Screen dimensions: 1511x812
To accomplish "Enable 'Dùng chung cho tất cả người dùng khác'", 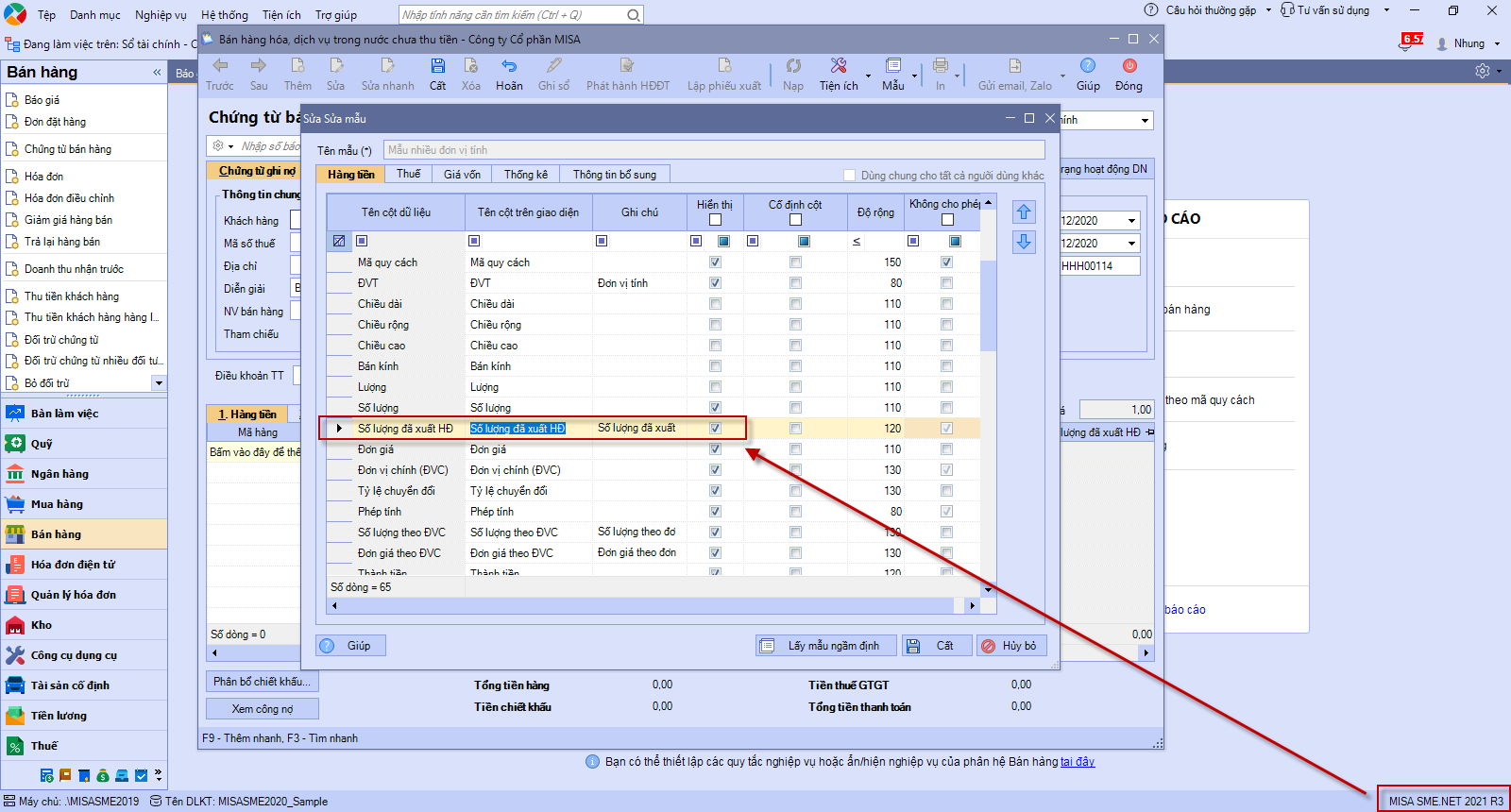I will [x=849, y=176].
